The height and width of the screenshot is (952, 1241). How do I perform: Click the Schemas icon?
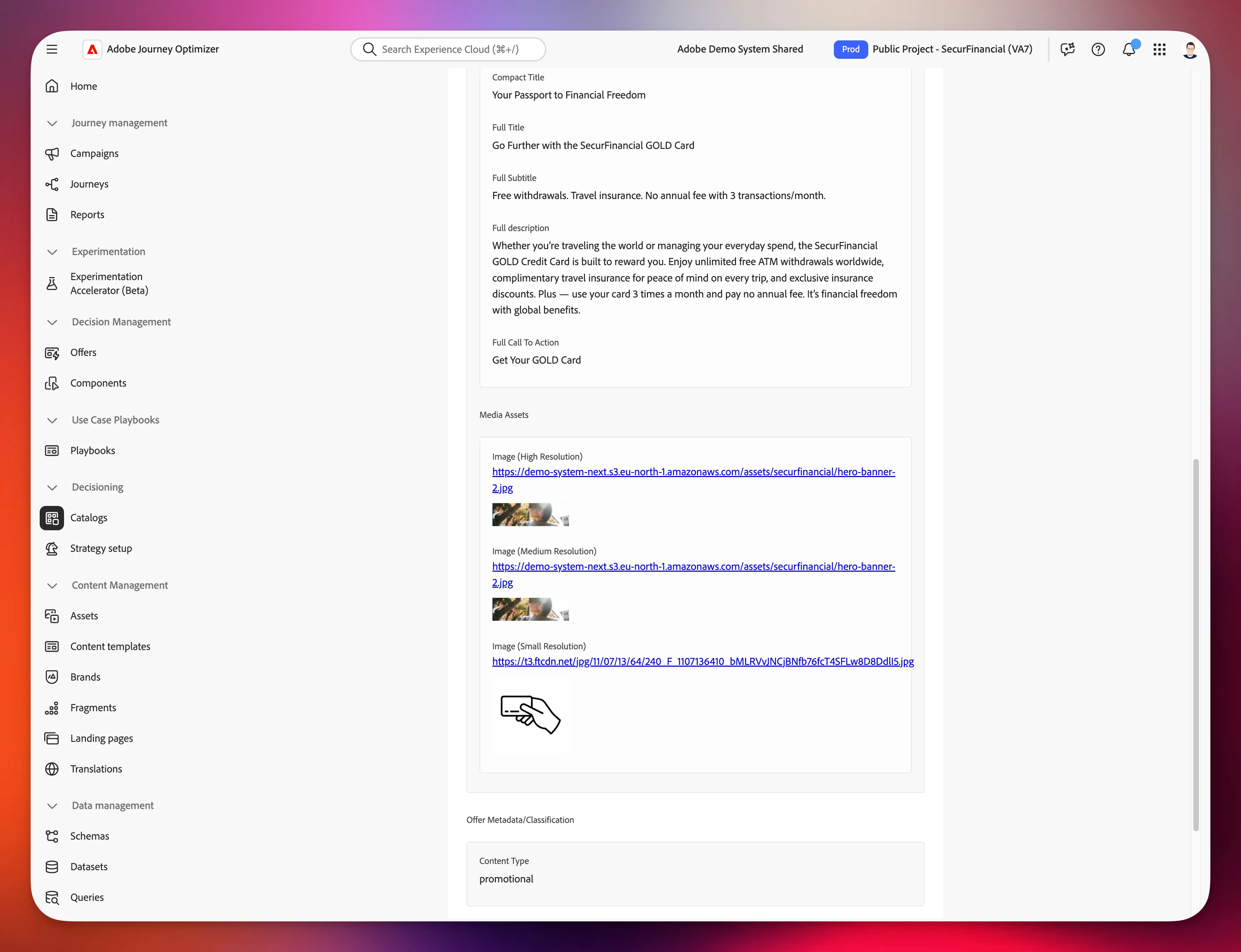pos(52,836)
